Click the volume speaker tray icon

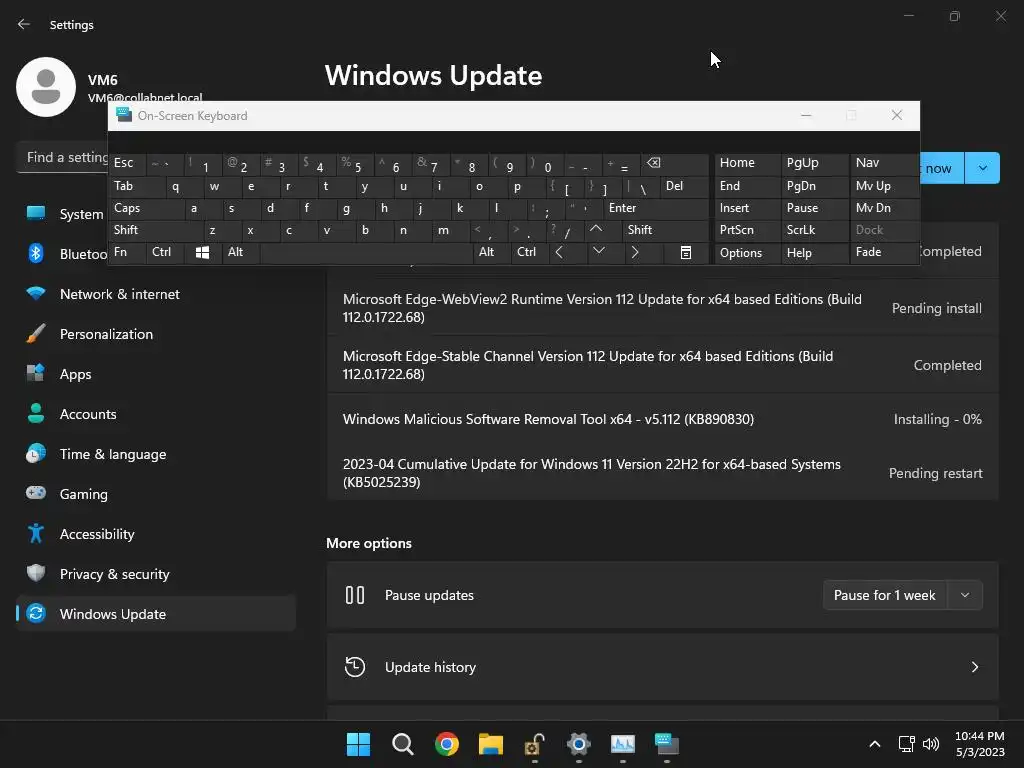931,744
